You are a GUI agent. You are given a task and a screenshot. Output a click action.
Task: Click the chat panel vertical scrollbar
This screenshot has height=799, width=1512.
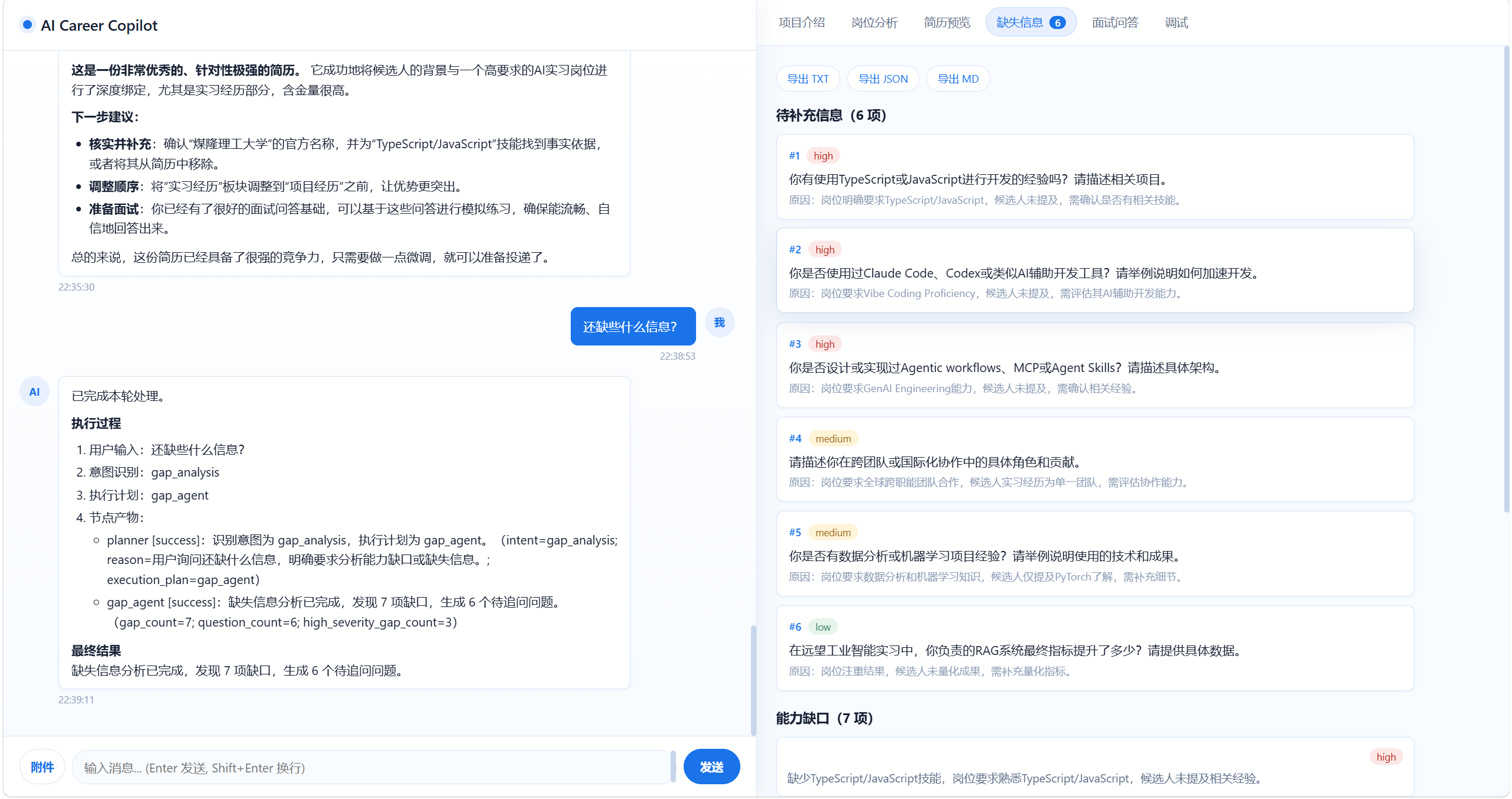[753, 679]
